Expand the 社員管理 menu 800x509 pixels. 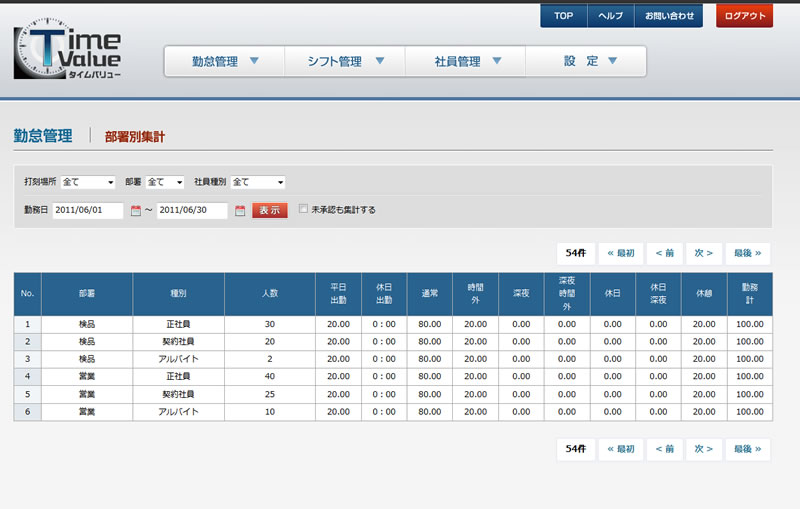(465, 61)
